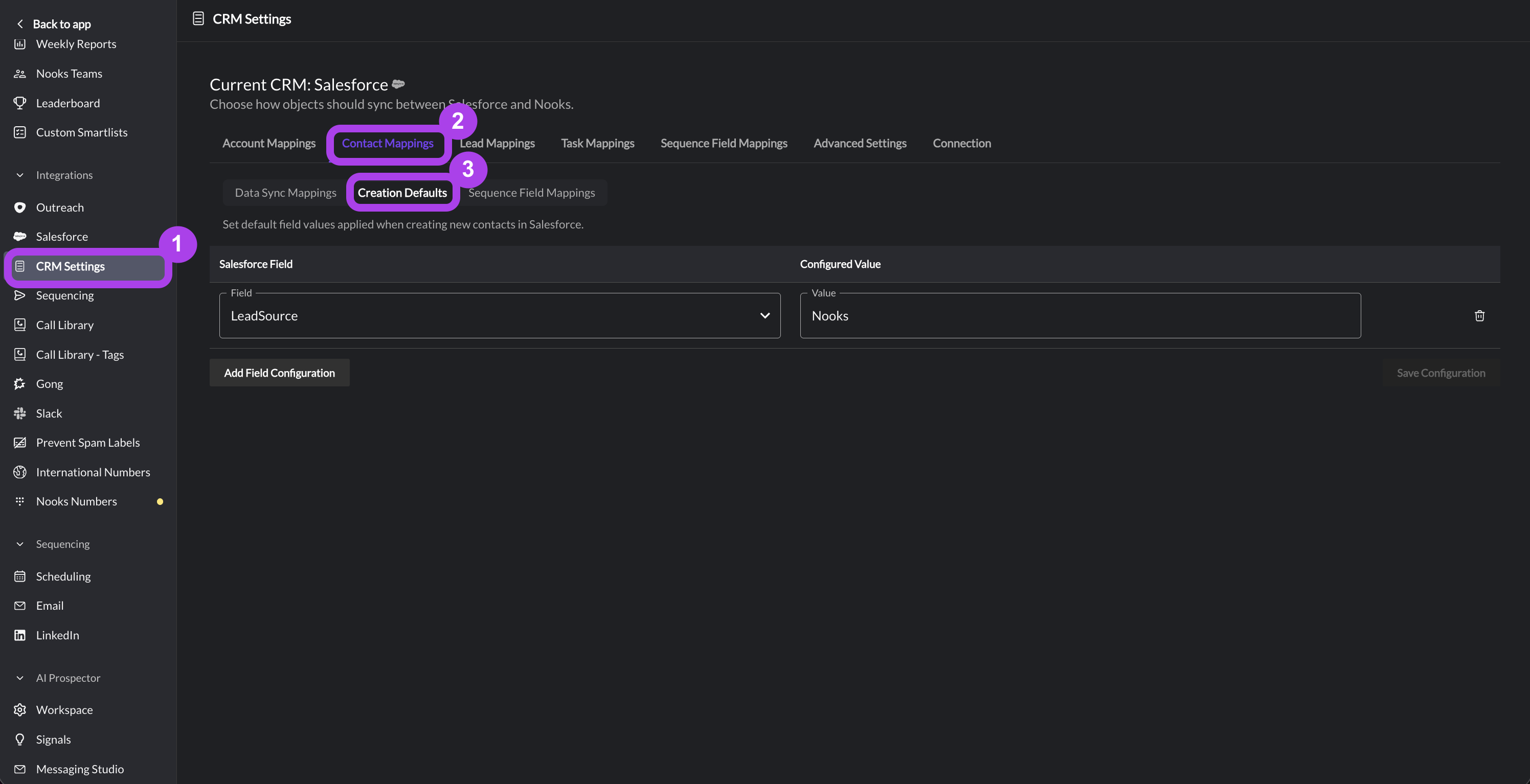Click the Custom Smartlists icon

click(19, 132)
